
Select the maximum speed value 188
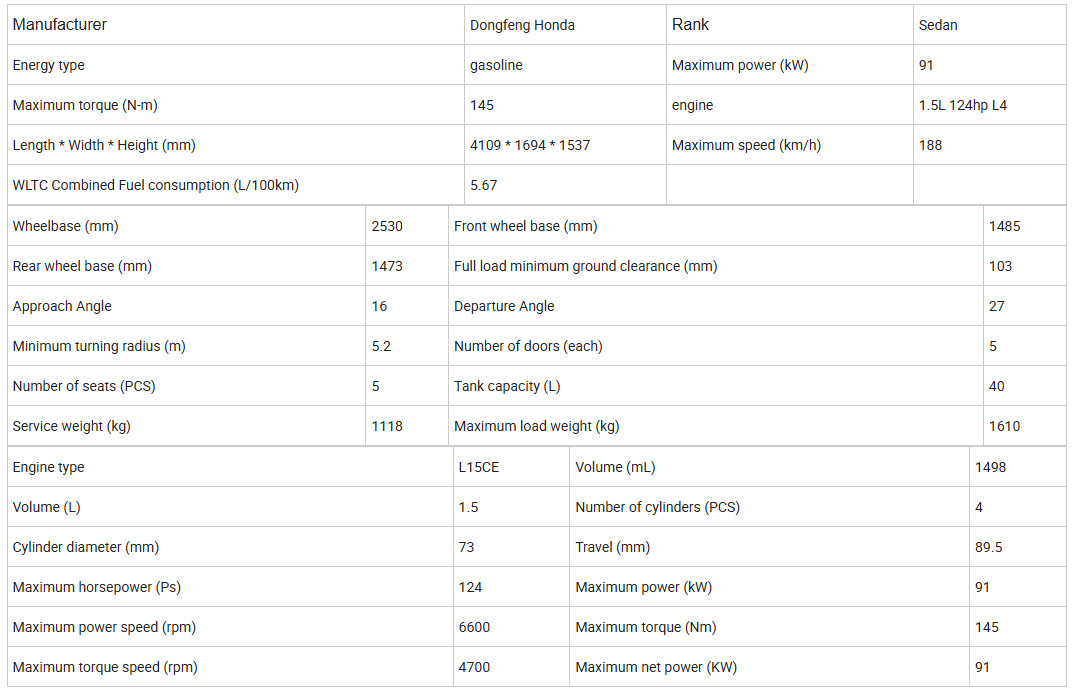(x=930, y=145)
